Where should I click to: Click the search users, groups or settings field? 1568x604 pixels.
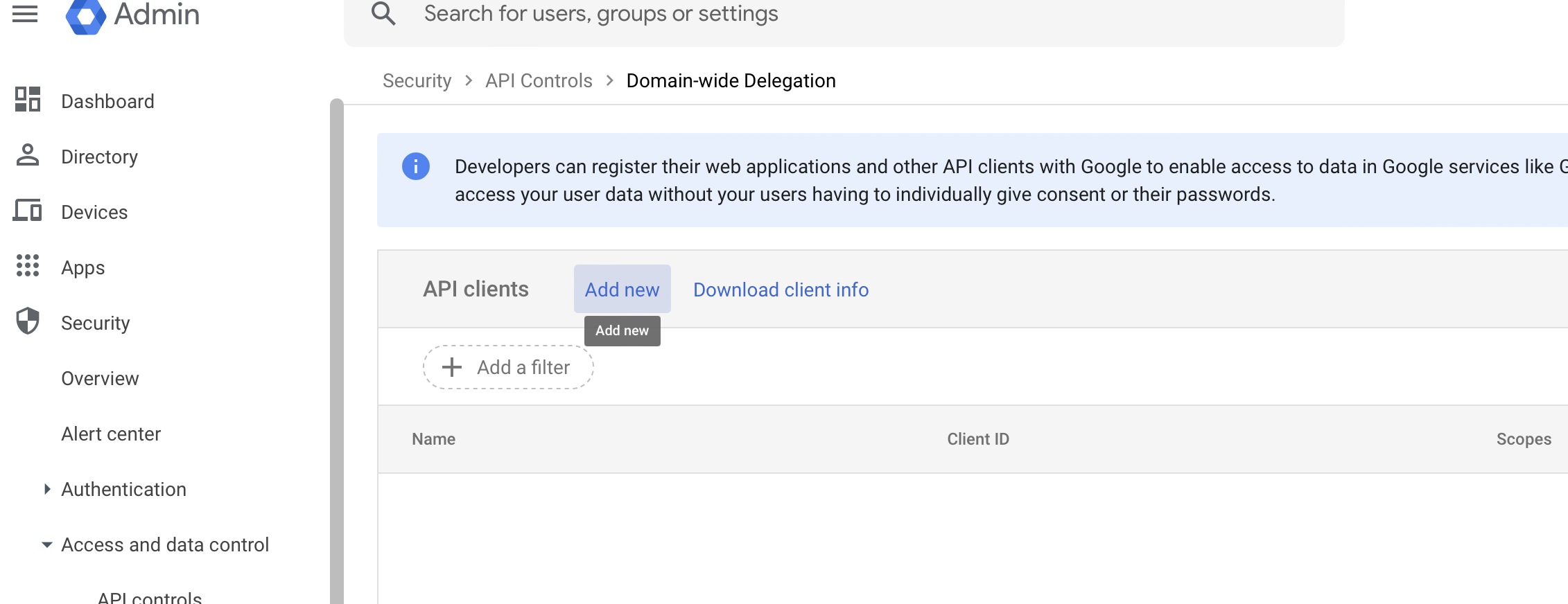click(832, 14)
